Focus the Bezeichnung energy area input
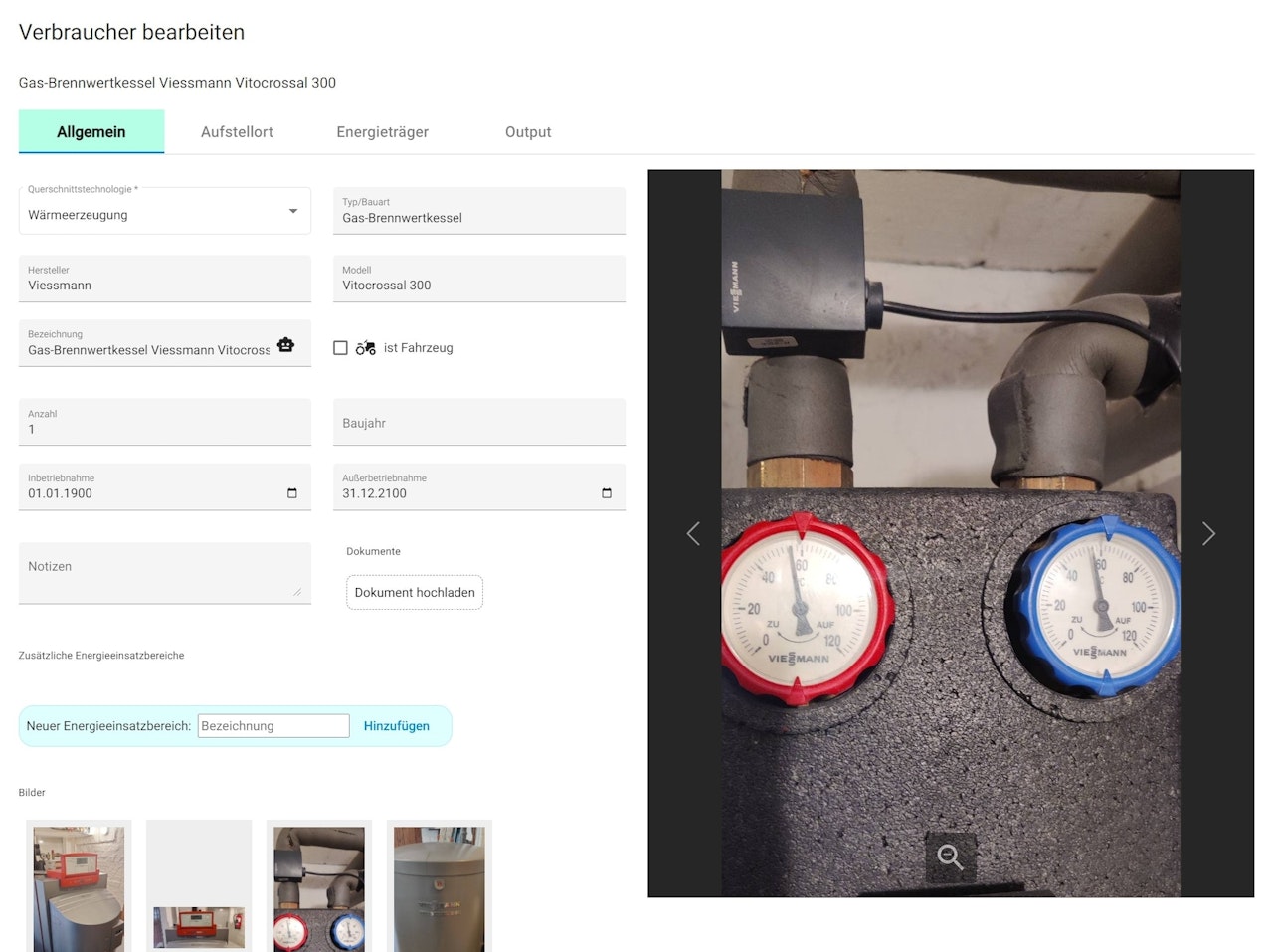The width and height of the screenshot is (1273, 952). pyautogui.click(x=273, y=726)
